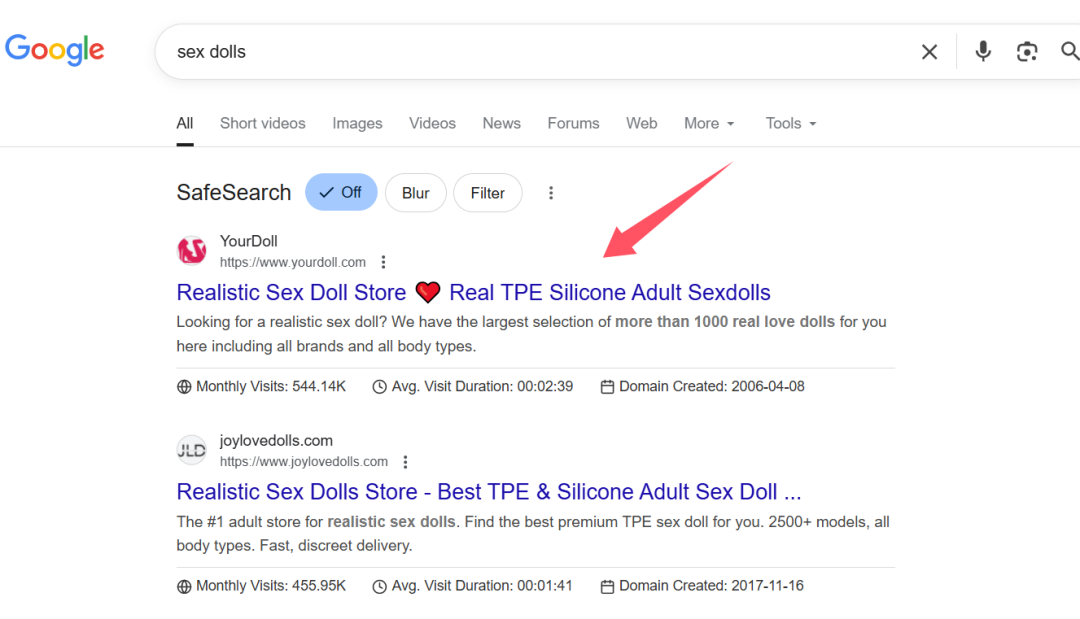Open the 'Realistic Sex Doll Store' result title
The height and width of the screenshot is (619, 1080).
473,292
